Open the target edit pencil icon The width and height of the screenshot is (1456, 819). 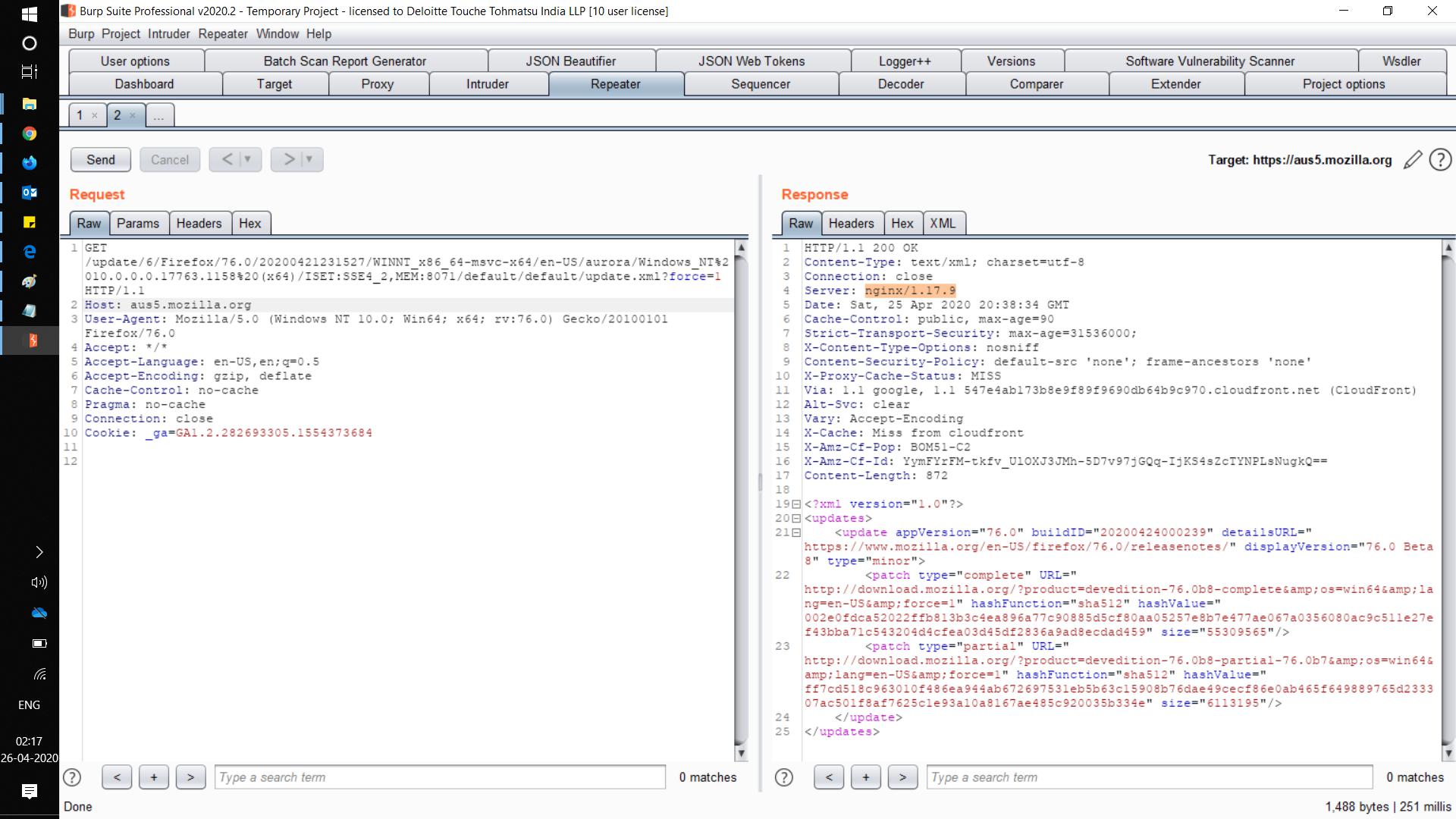(1411, 160)
